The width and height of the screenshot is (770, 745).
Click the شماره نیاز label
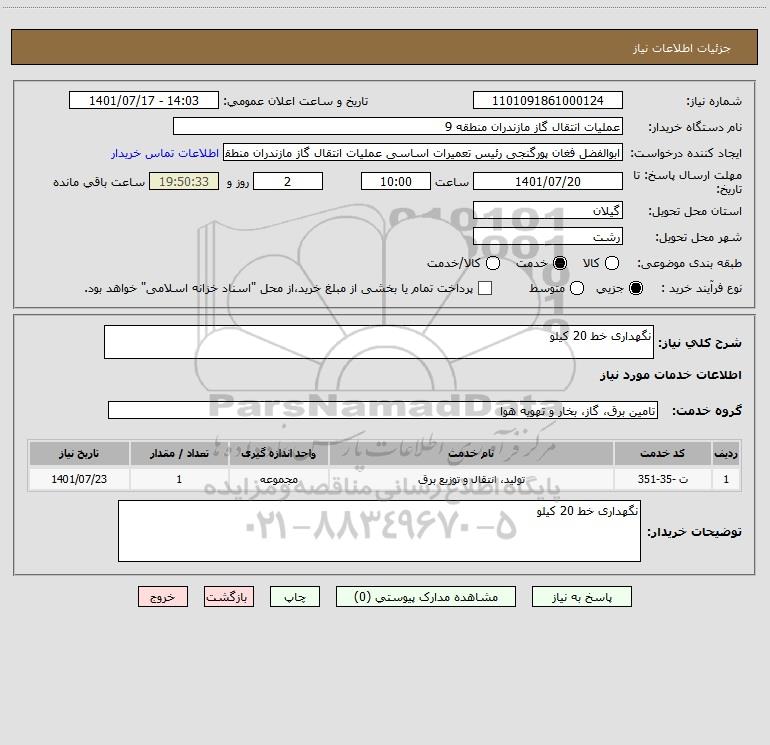tap(714, 102)
